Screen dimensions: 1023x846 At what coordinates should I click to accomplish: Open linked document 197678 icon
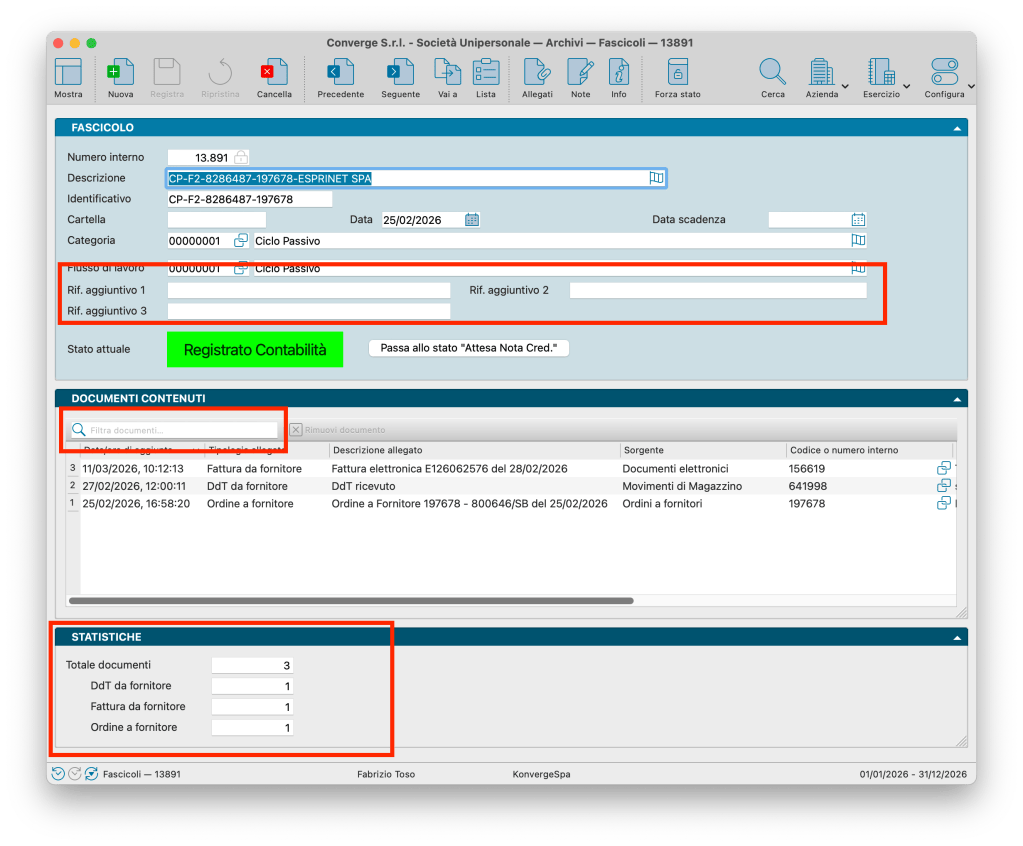[943, 504]
